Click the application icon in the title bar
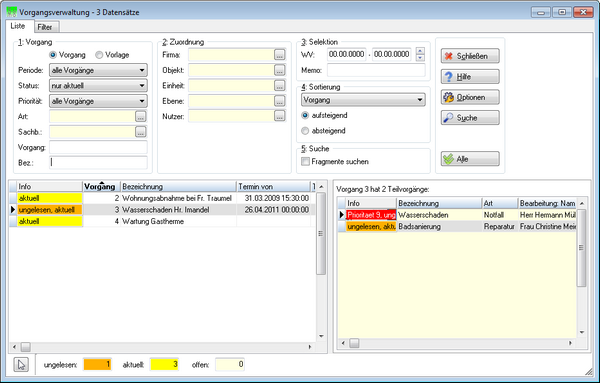Viewport: 600px width, 383px height. click(12, 12)
